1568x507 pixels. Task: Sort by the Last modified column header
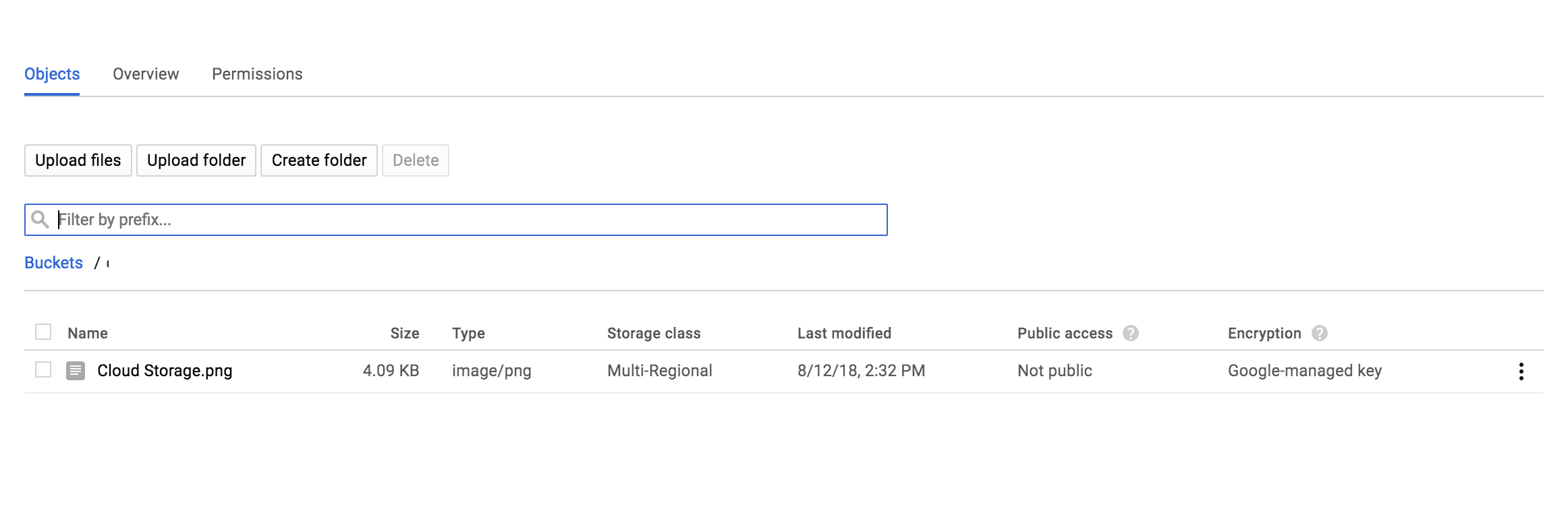tap(844, 333)
